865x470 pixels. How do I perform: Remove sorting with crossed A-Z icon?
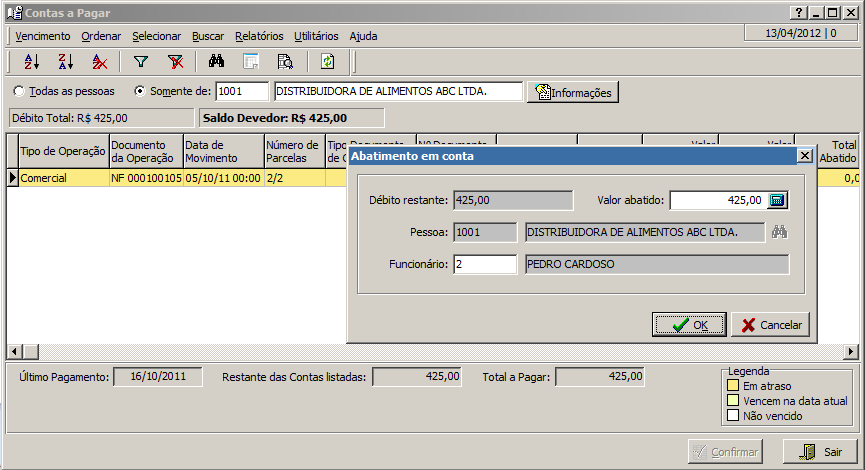tap(99, 61)
